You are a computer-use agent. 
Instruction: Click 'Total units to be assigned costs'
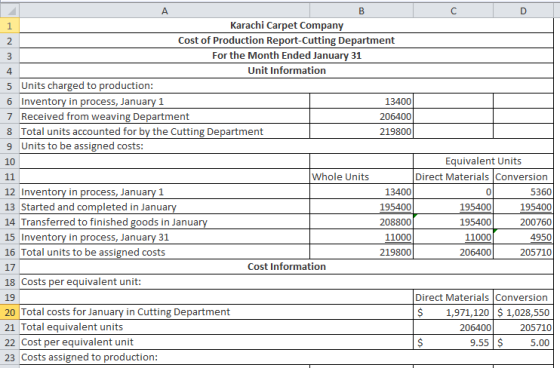coord(164,252)
